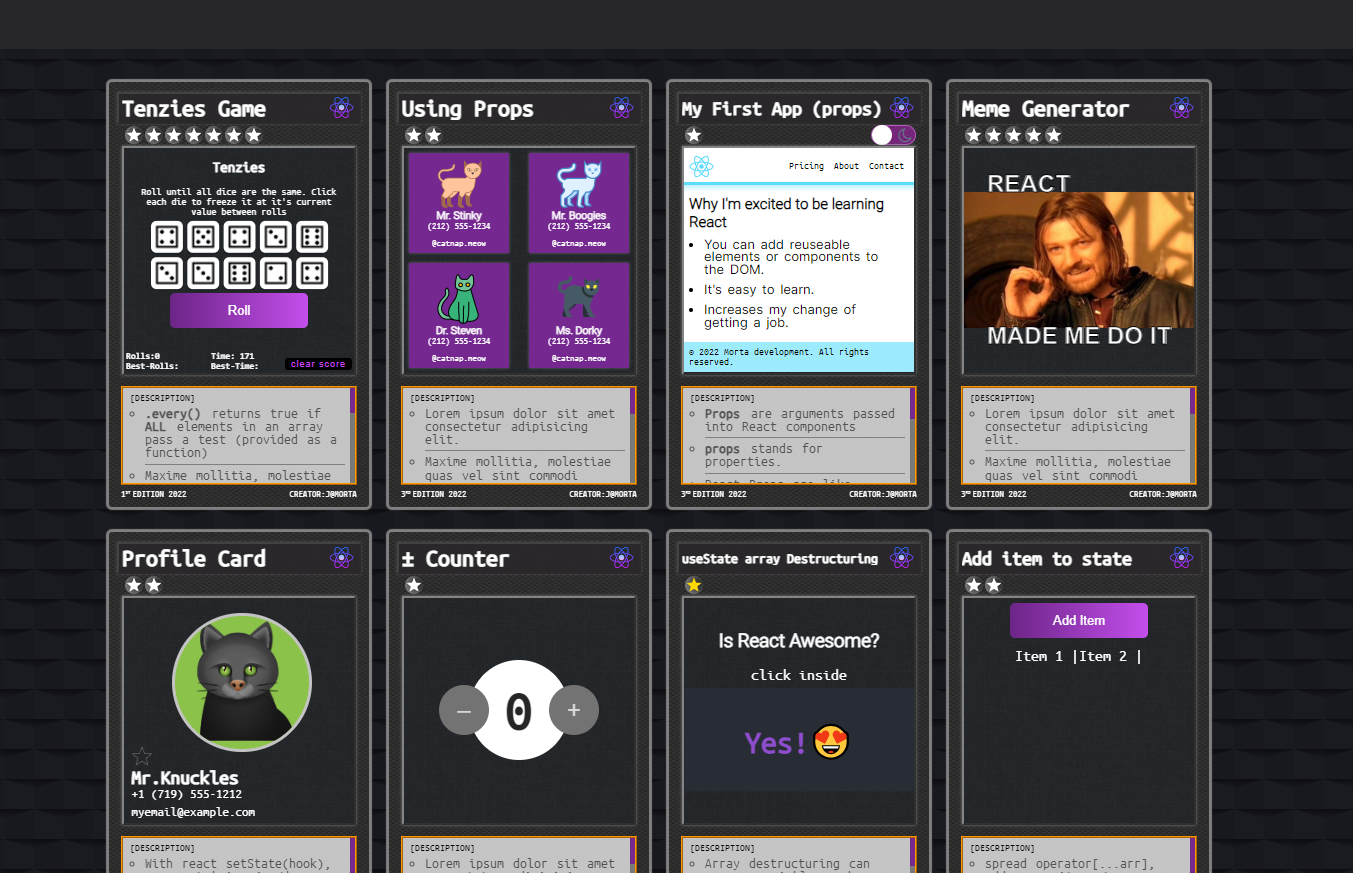Click React icon on Add item to state card
Screen dimensions: 1353x873
pyautogui.click(x=1182, y=558)
